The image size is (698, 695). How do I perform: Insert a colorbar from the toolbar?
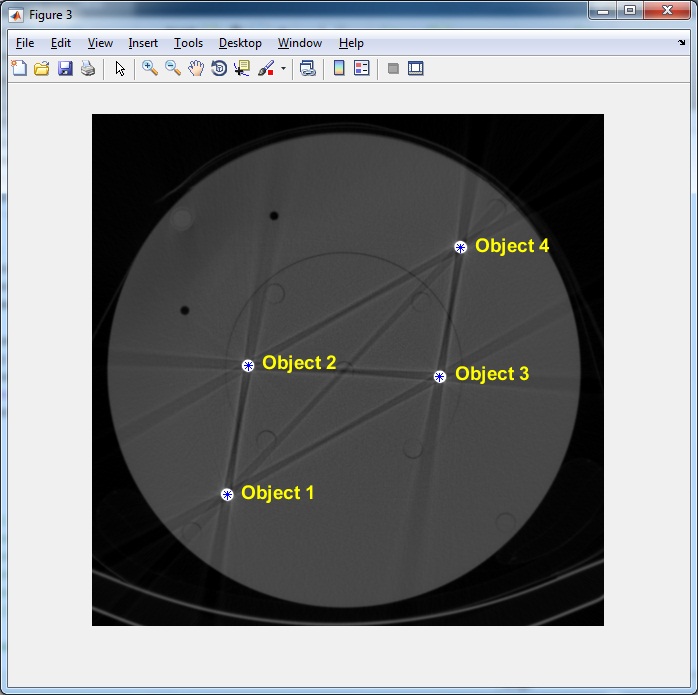coord(339,69)
